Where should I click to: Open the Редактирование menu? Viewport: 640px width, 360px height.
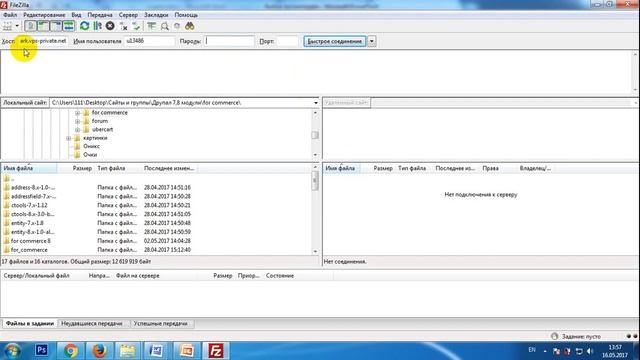click(44, 15)
